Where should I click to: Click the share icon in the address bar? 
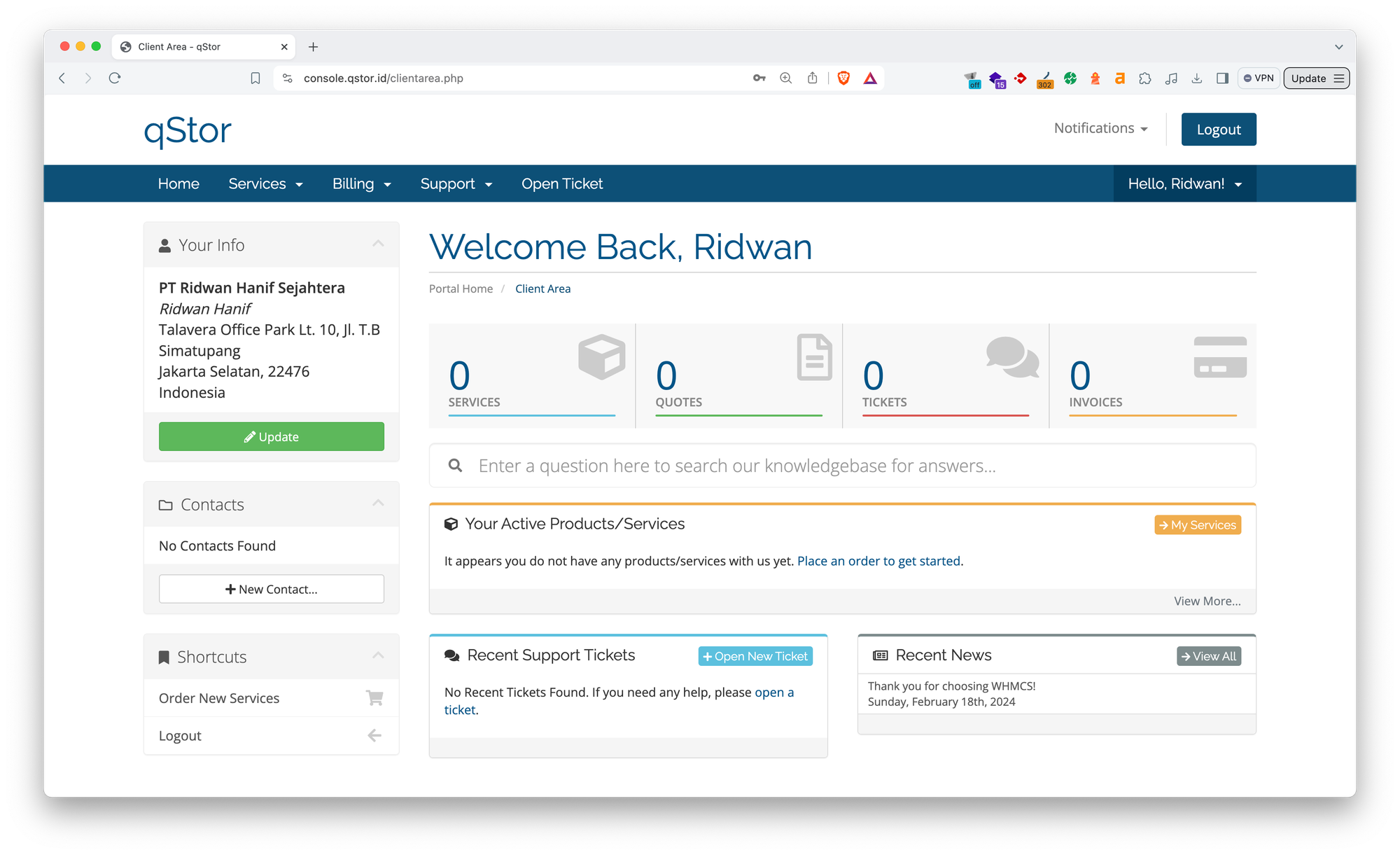(812, 78)
